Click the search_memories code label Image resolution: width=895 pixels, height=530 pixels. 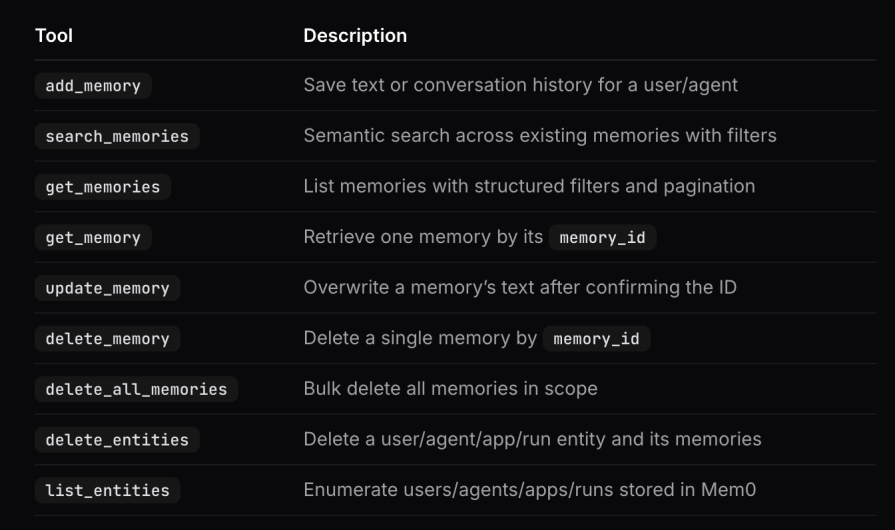[x=117, y=136]
